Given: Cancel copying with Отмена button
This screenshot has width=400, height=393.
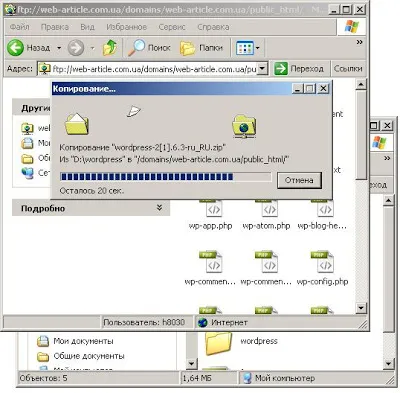Looking at the screenshot, I should click(299, 180).
